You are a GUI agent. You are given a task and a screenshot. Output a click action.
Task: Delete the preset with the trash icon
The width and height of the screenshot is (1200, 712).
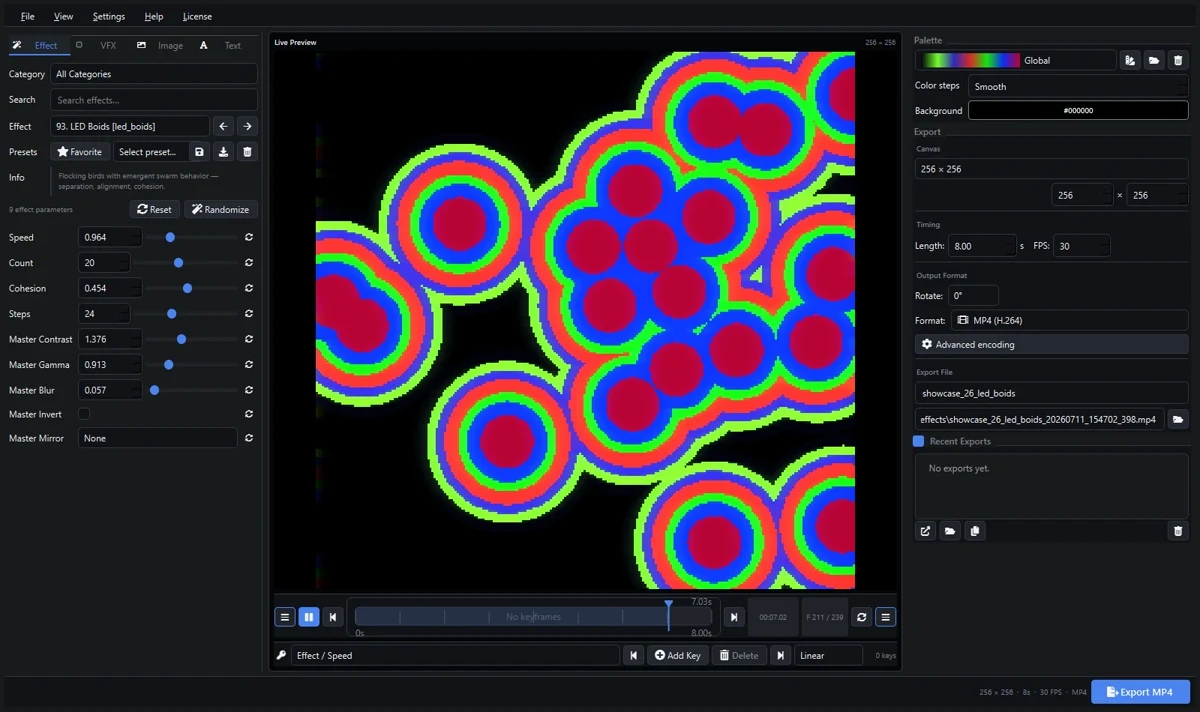tap(248, 152)
